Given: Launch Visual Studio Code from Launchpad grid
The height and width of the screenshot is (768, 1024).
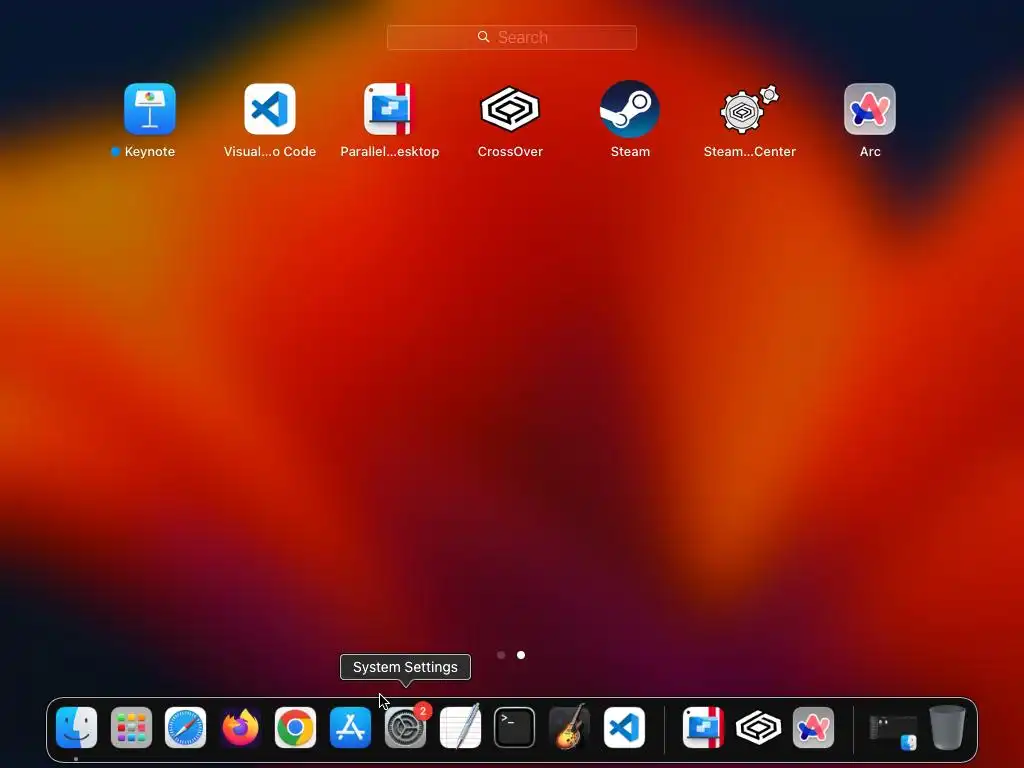Looking at the screenshot, I should pyautogui.click(x=270, y=109).
